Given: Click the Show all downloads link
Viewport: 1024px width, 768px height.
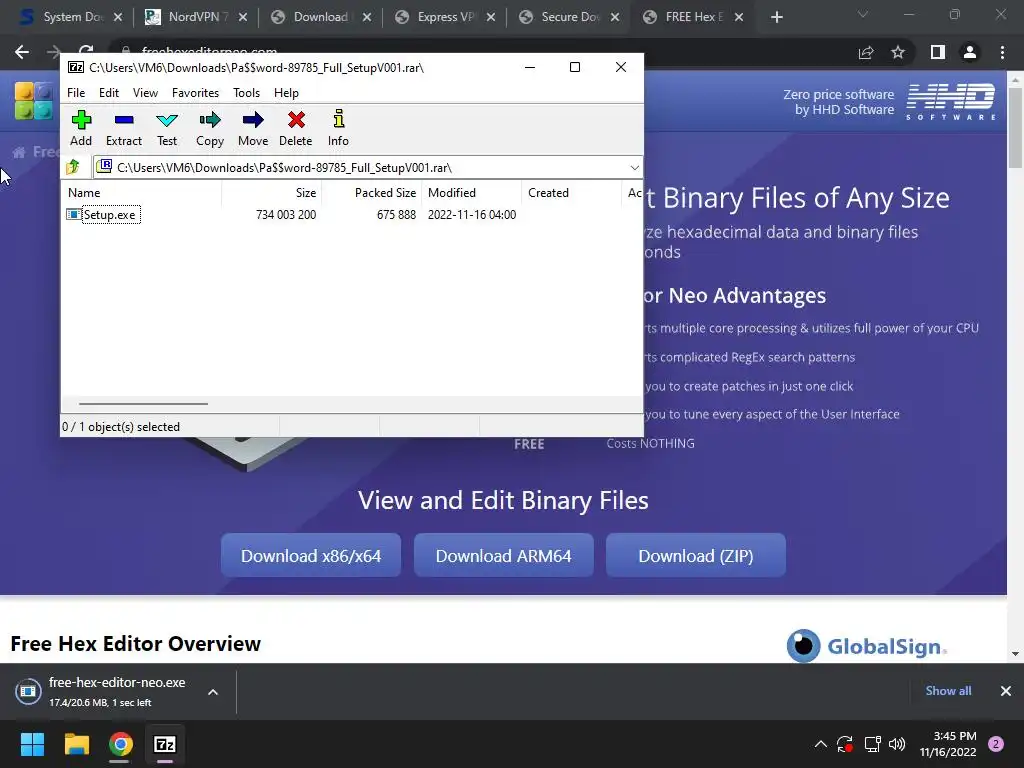Looking at the screenshot, I should (948, 691).
